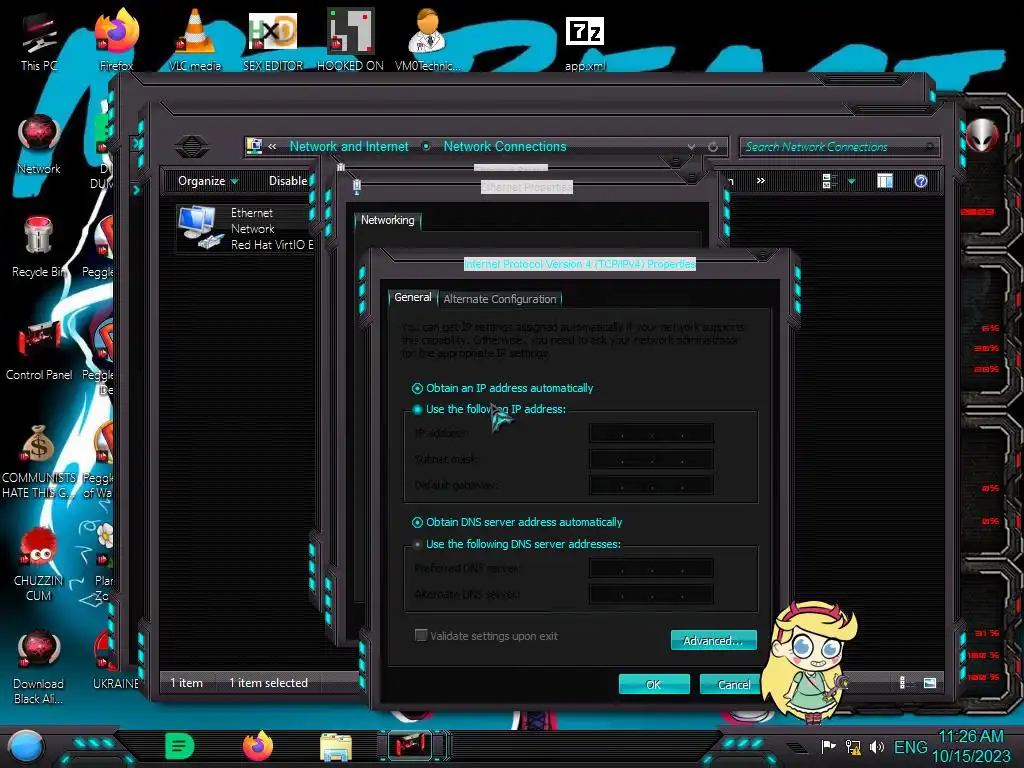
Task: Select COMMUNISTS HATE THIS money bag icon
Action: pyautogui.click(x=39, y=462)
